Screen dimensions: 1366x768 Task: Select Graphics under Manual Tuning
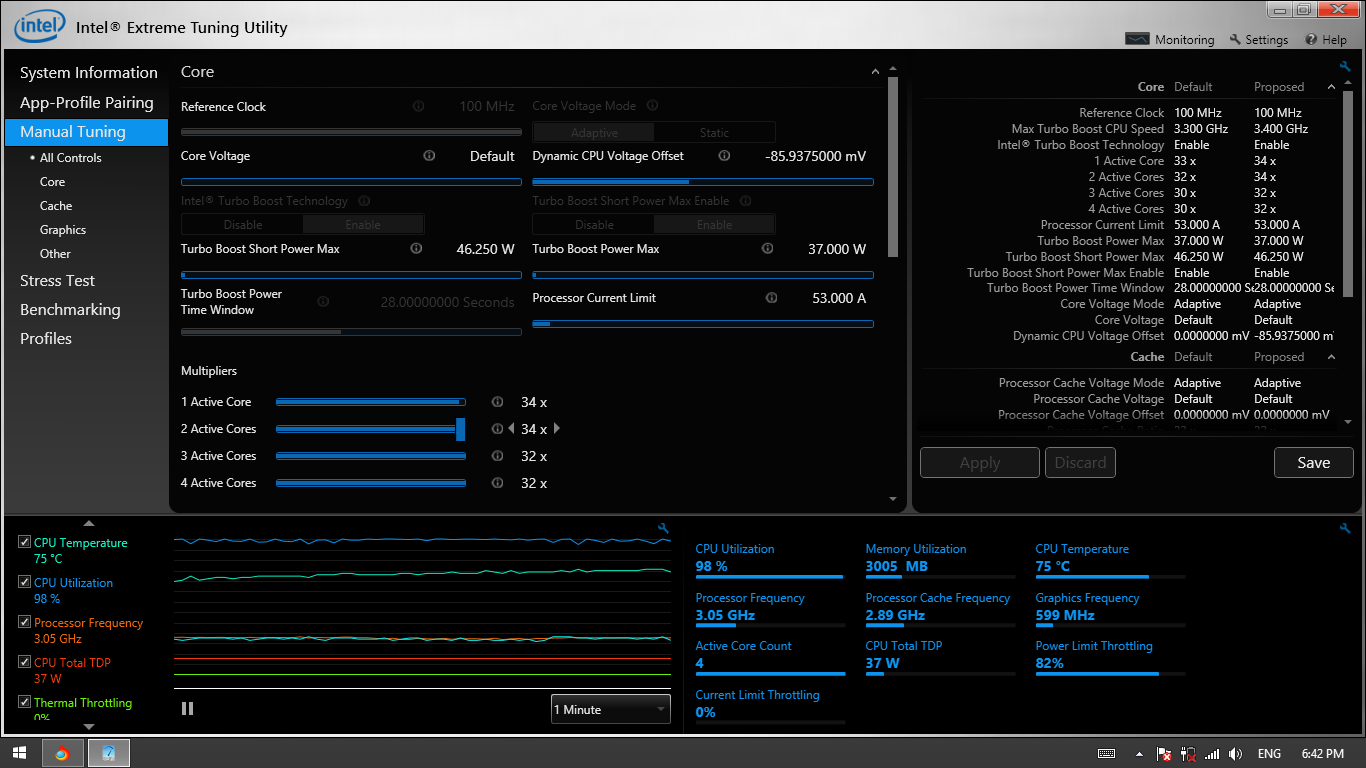(63, 229)
